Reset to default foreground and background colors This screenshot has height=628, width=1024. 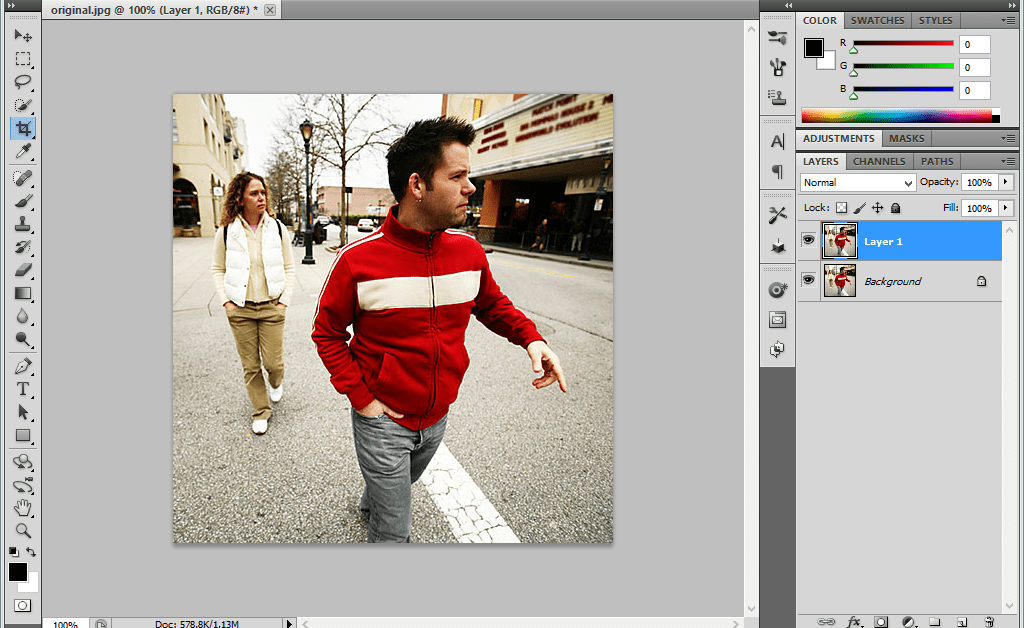click(14, 552)
